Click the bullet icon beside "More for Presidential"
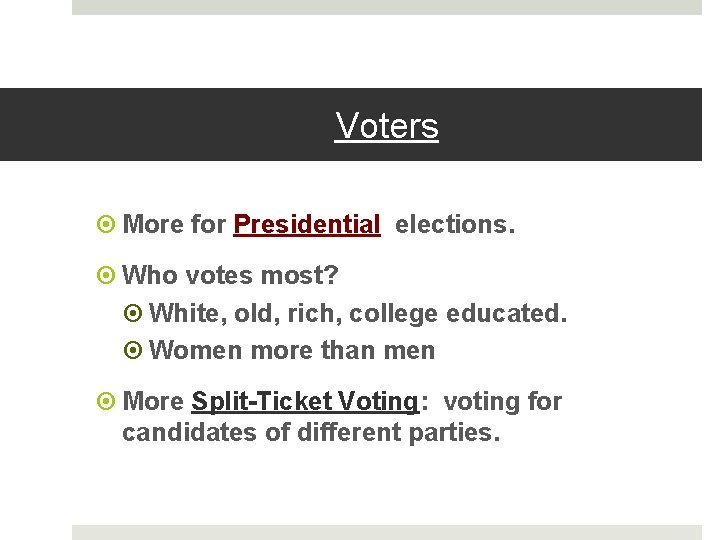 (109, 225)
